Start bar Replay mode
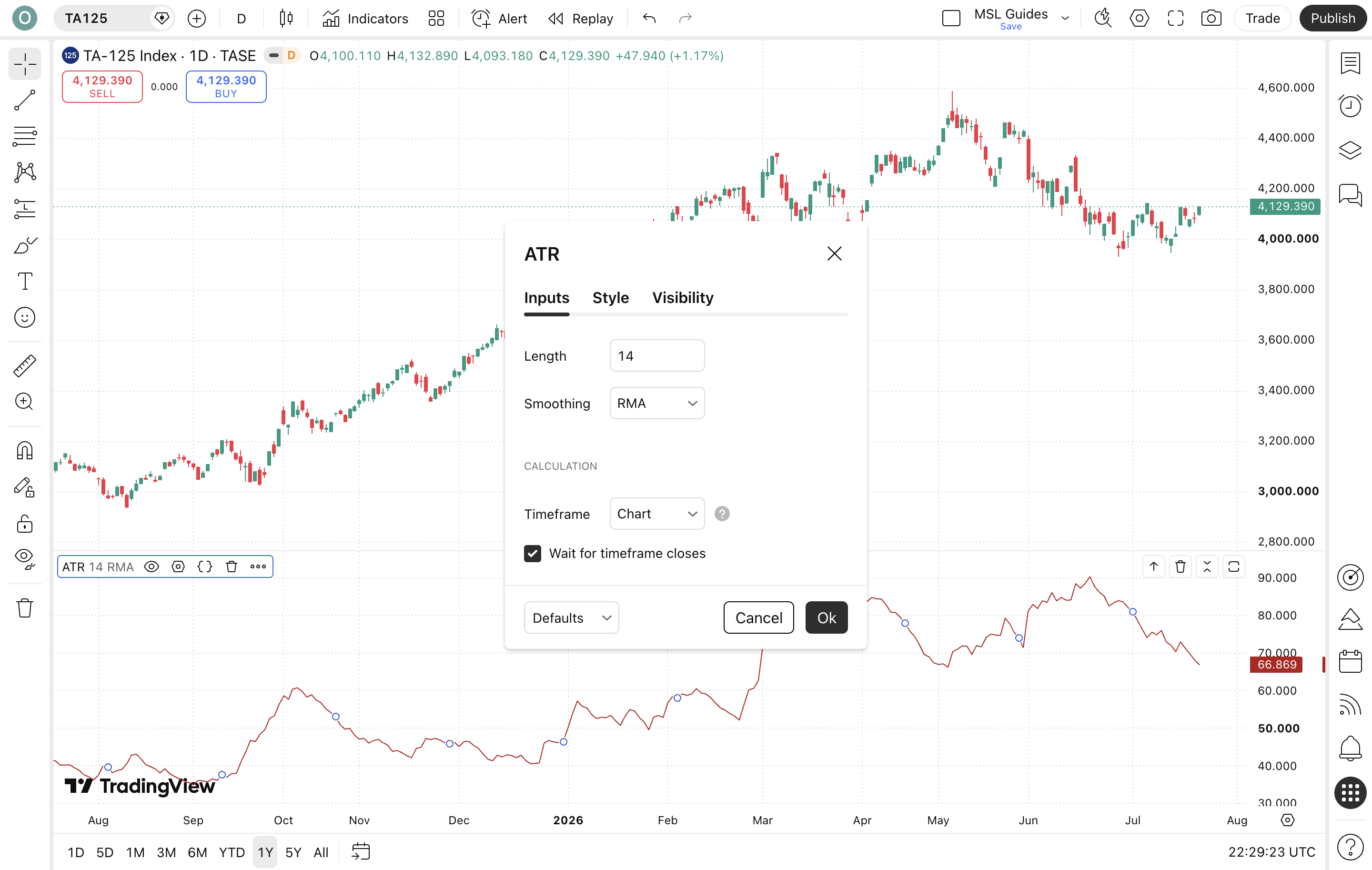 click(581, 18)
